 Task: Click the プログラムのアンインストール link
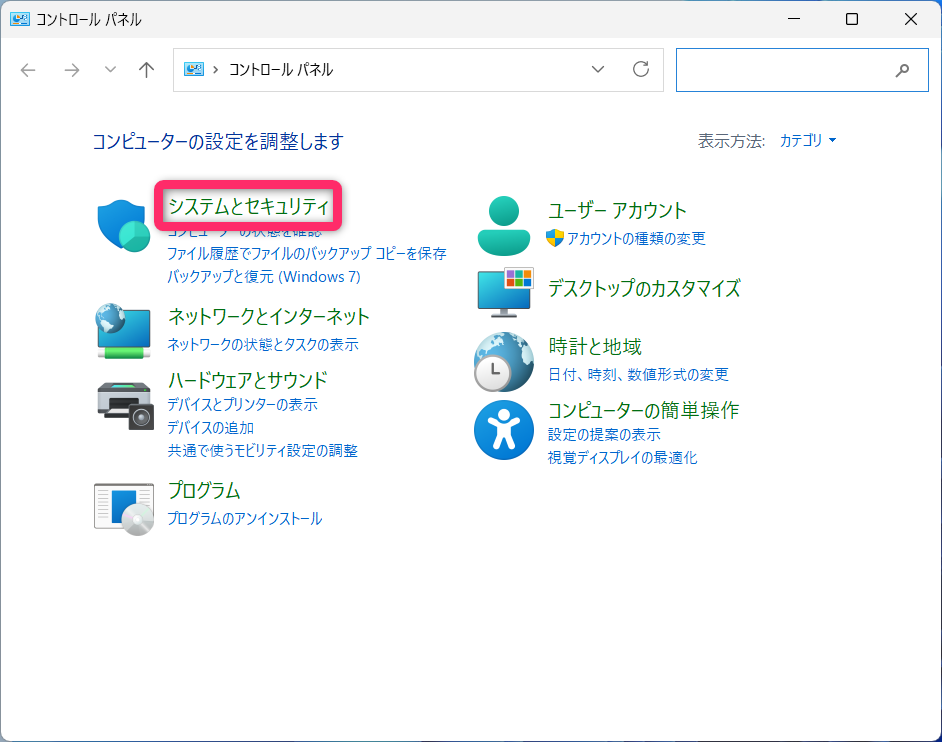tap(244, 519)
